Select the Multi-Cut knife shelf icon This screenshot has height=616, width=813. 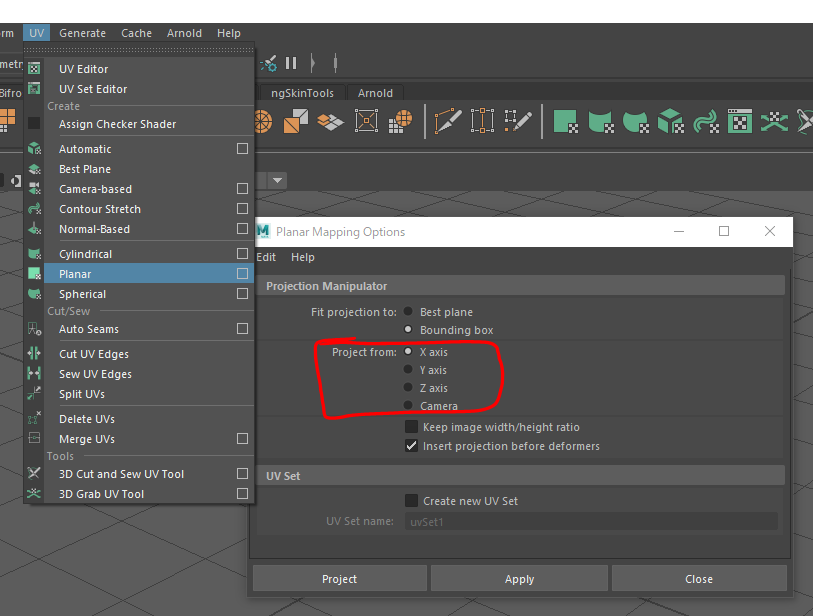point(447,121)
